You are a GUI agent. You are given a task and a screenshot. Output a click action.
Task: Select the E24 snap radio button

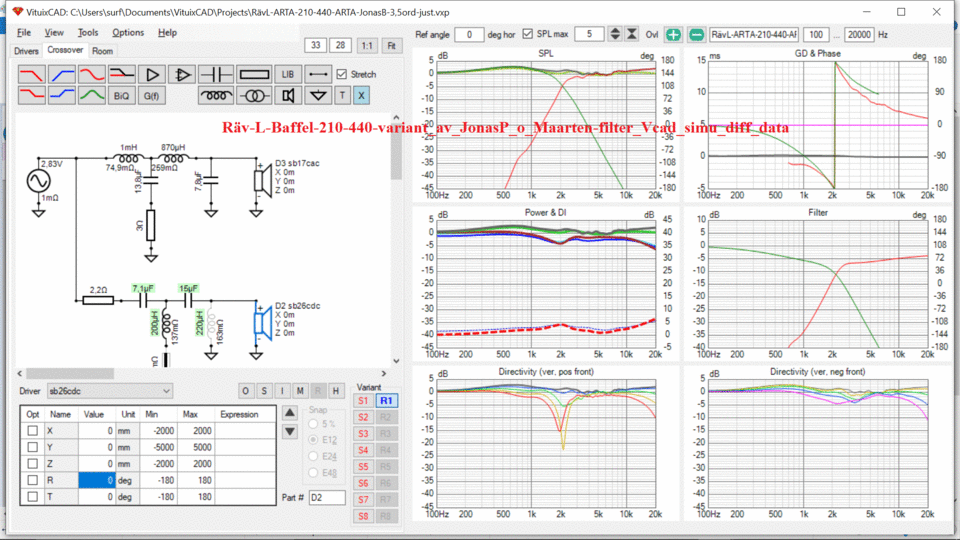click(x=313, y=456)
